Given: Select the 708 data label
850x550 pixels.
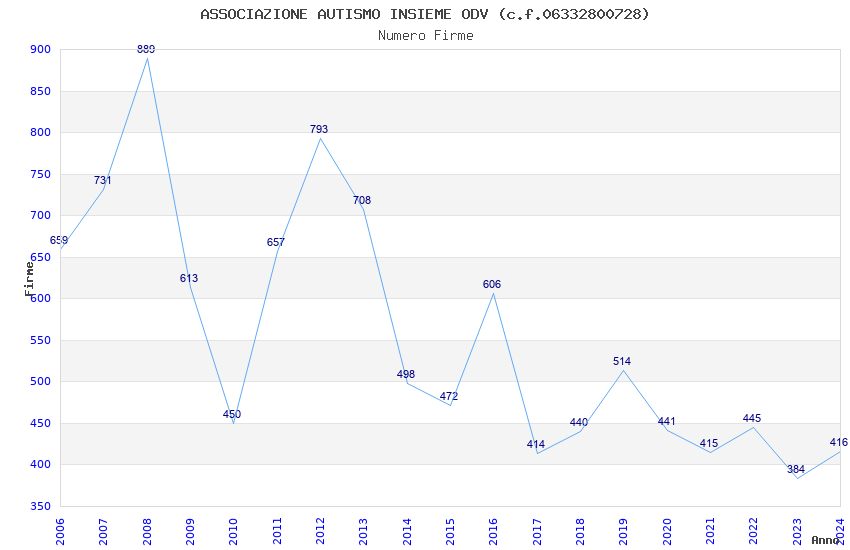Looking at the screenshot, I should tap(362, 200).
